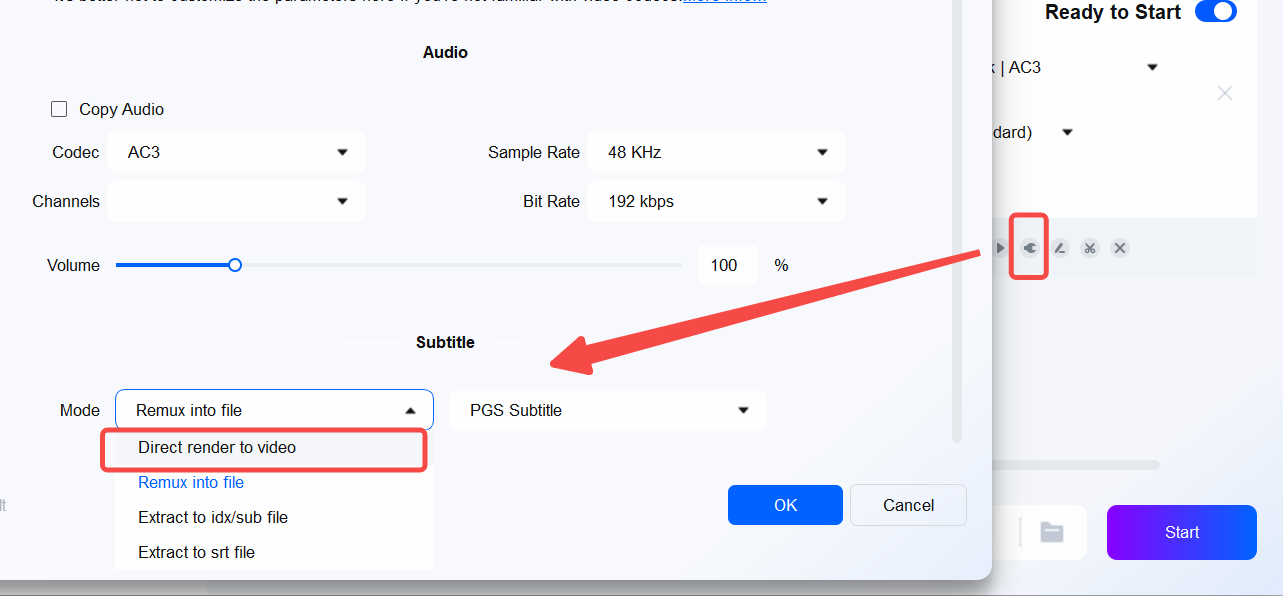Click the play preview icon

[x=1000, y=247]
